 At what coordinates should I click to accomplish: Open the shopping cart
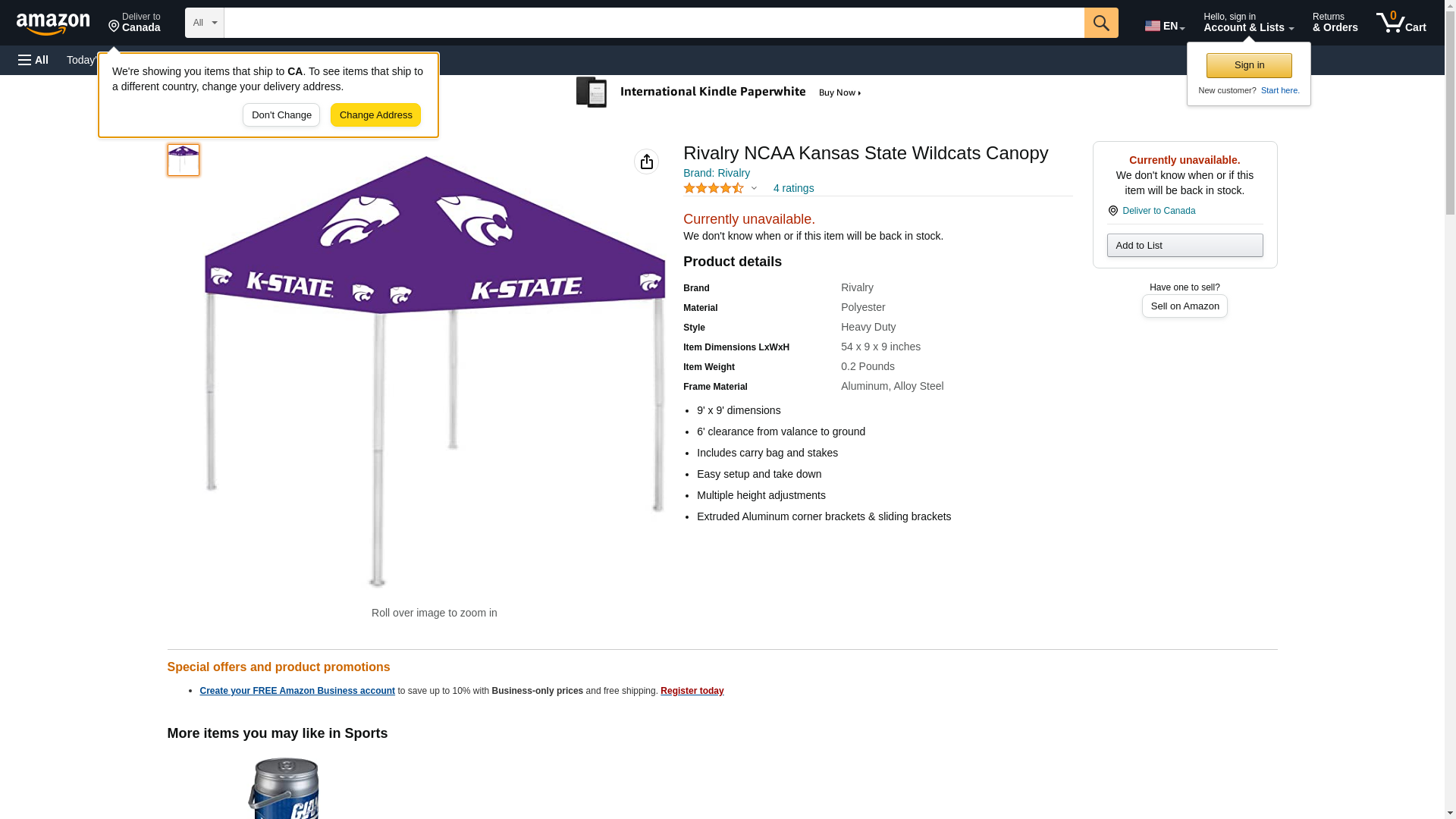[x=1401, y=23]
